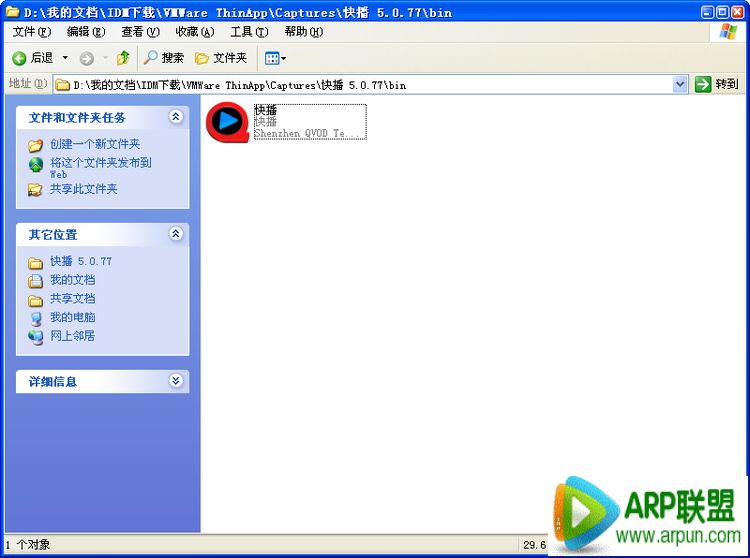
Task: Open 网上邻居 location link
Action: point(73,336)
